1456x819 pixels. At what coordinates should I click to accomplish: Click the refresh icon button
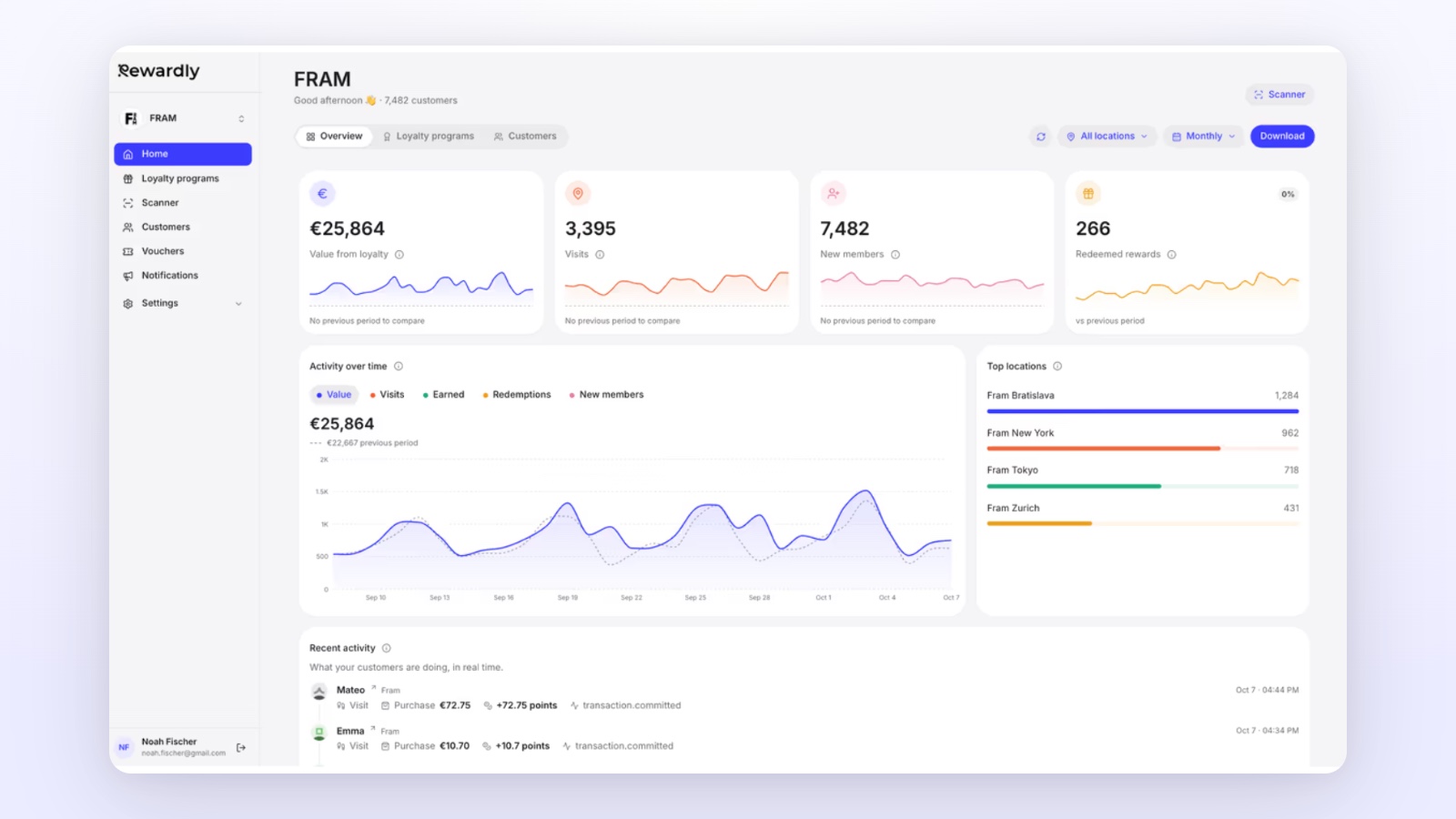click(1041, 136)
